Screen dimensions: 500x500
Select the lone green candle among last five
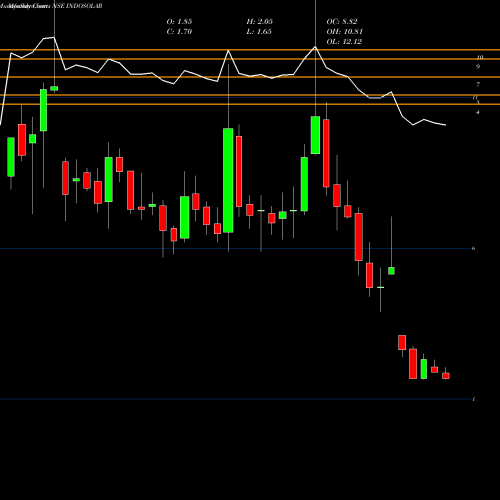(424, 369)
